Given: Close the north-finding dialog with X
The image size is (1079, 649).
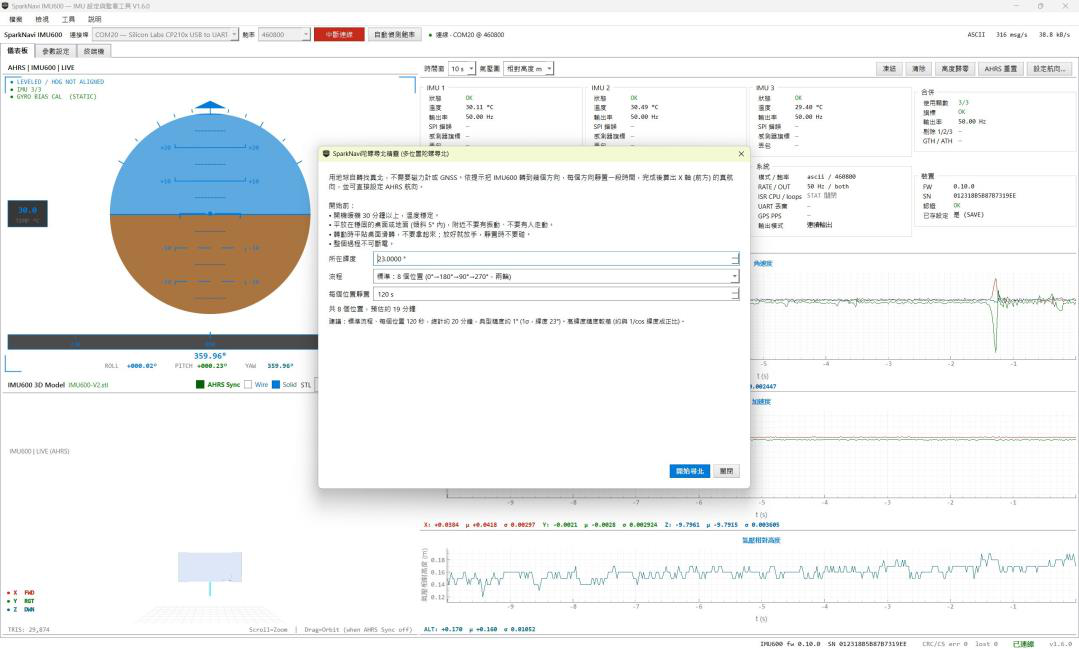Looking at the screenshot, I should pyautogui.click(x=741, y=153).
